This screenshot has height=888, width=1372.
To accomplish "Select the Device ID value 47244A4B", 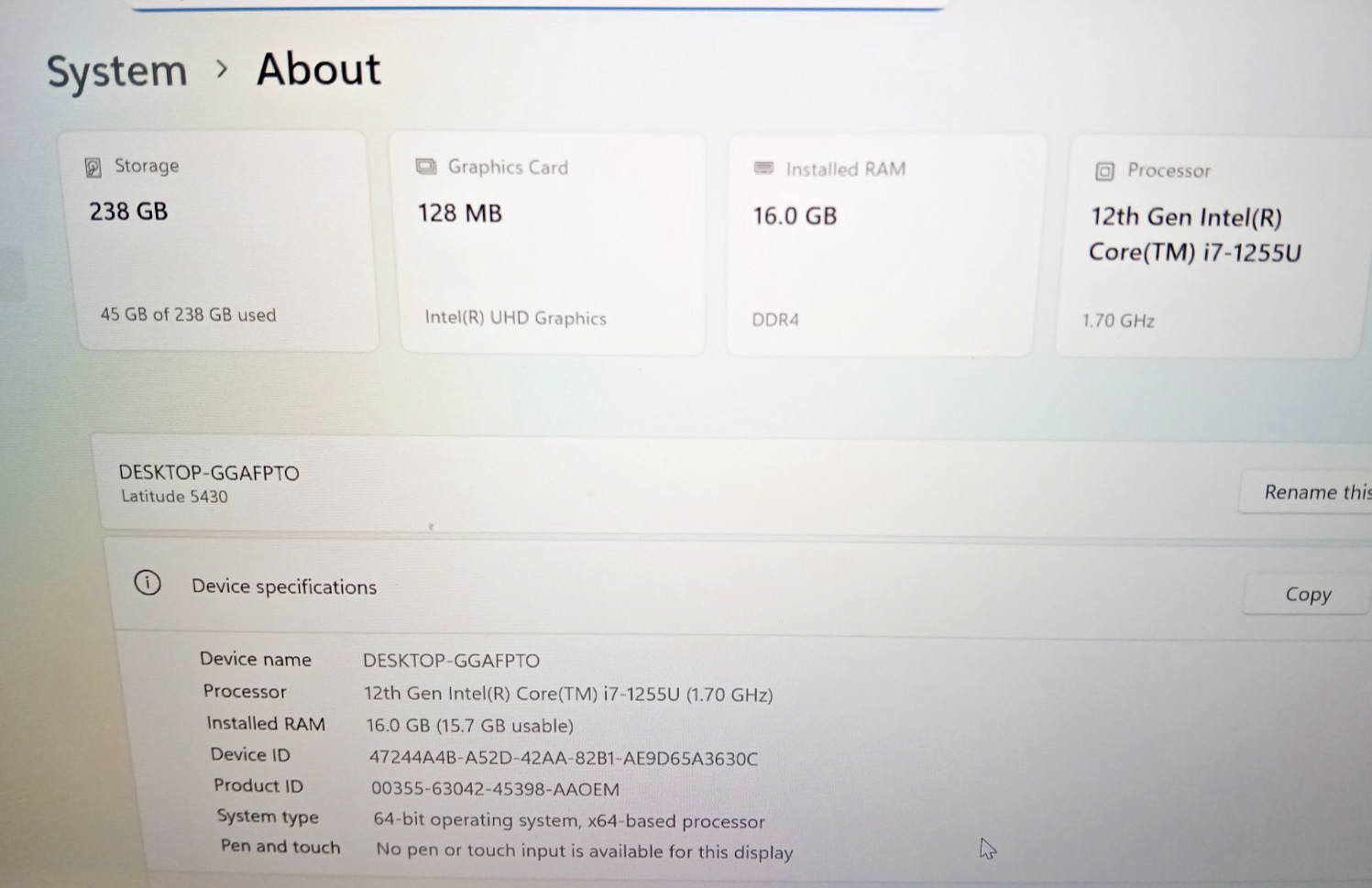I will 563,759.
